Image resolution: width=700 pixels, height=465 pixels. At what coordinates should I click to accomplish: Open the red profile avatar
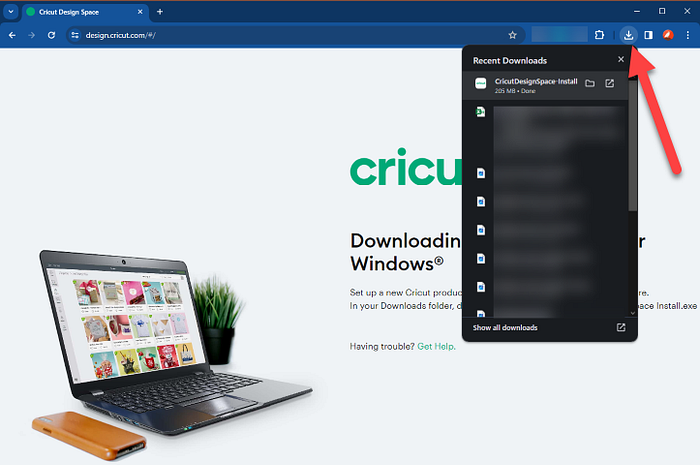(x=668, y=35)
